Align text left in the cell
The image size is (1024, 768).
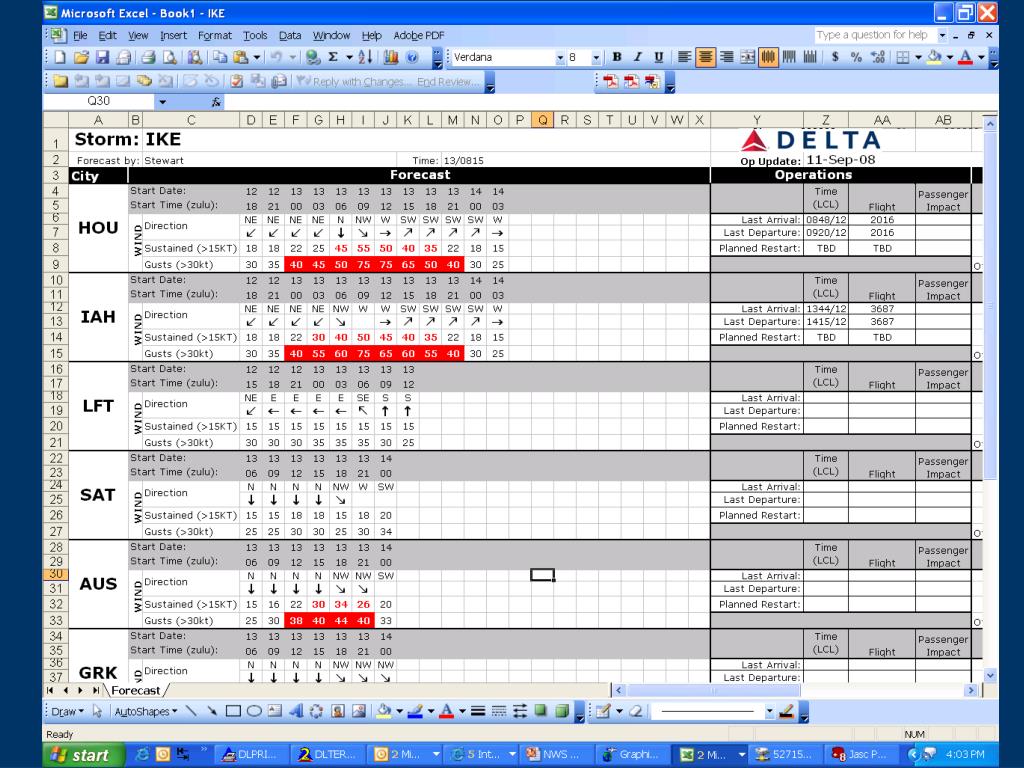click(684, 57)
